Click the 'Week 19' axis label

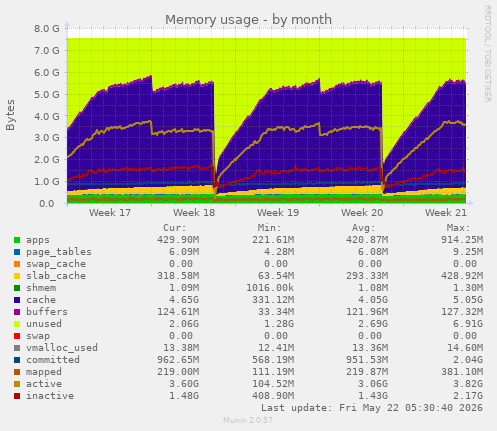(278, 213)
